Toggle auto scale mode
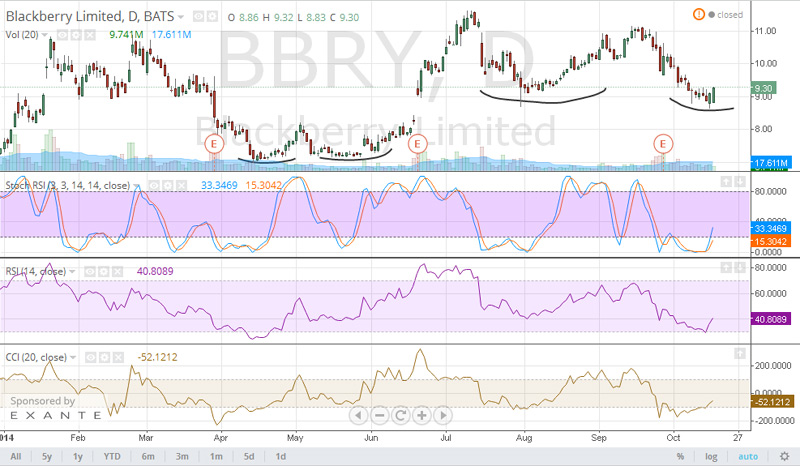 pos(748,456)
